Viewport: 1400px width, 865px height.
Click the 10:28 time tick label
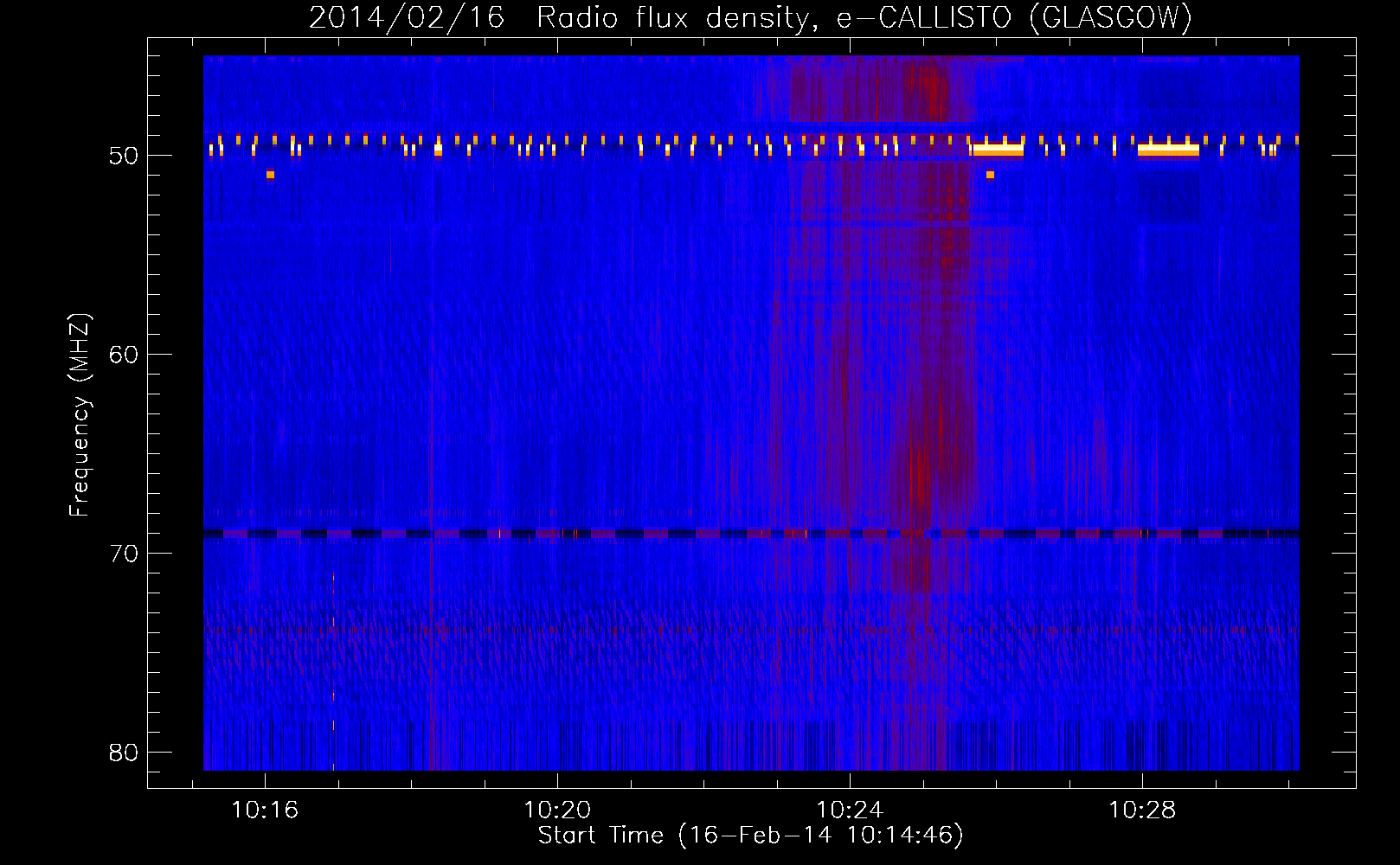[x=1142, y=810]
